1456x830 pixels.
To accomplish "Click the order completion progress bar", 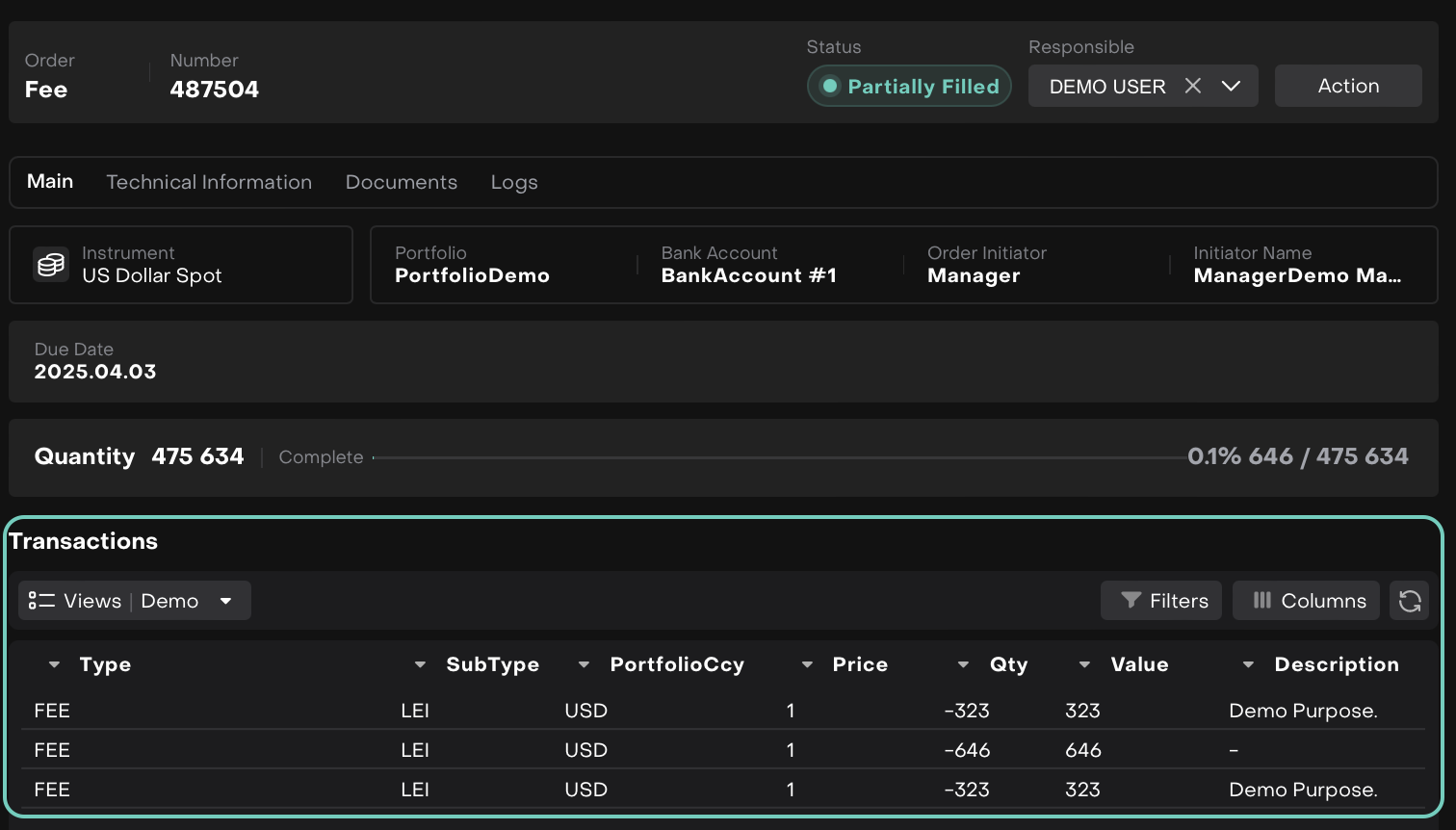I will 780,457.
